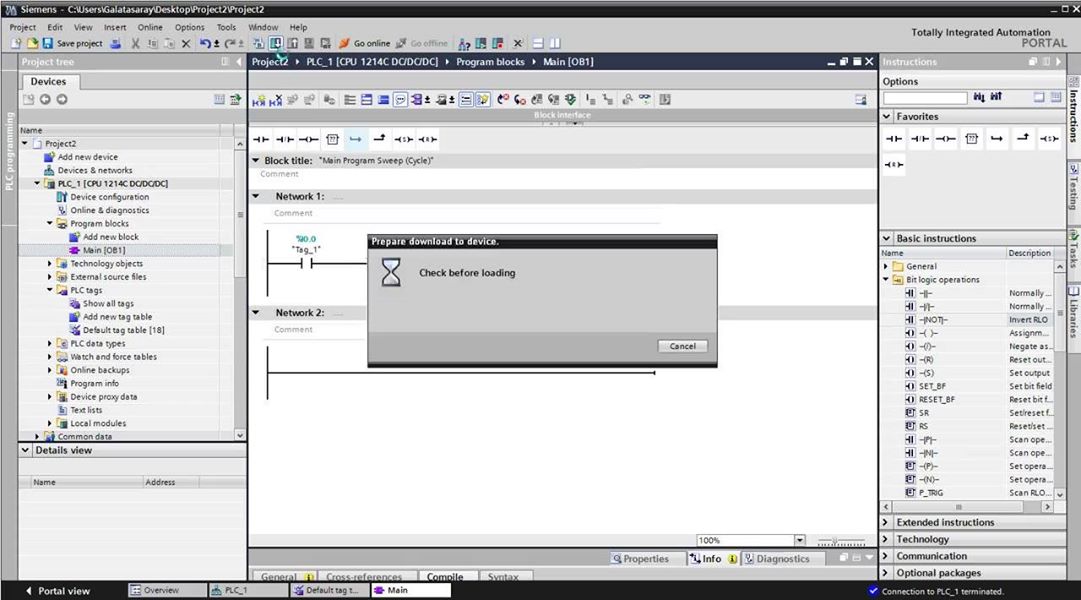Image resolution: width=1081 pixels, height=600 pixels.
Task: Click the search up icon in Instructions Options
Action: click(x=996, y=97)
